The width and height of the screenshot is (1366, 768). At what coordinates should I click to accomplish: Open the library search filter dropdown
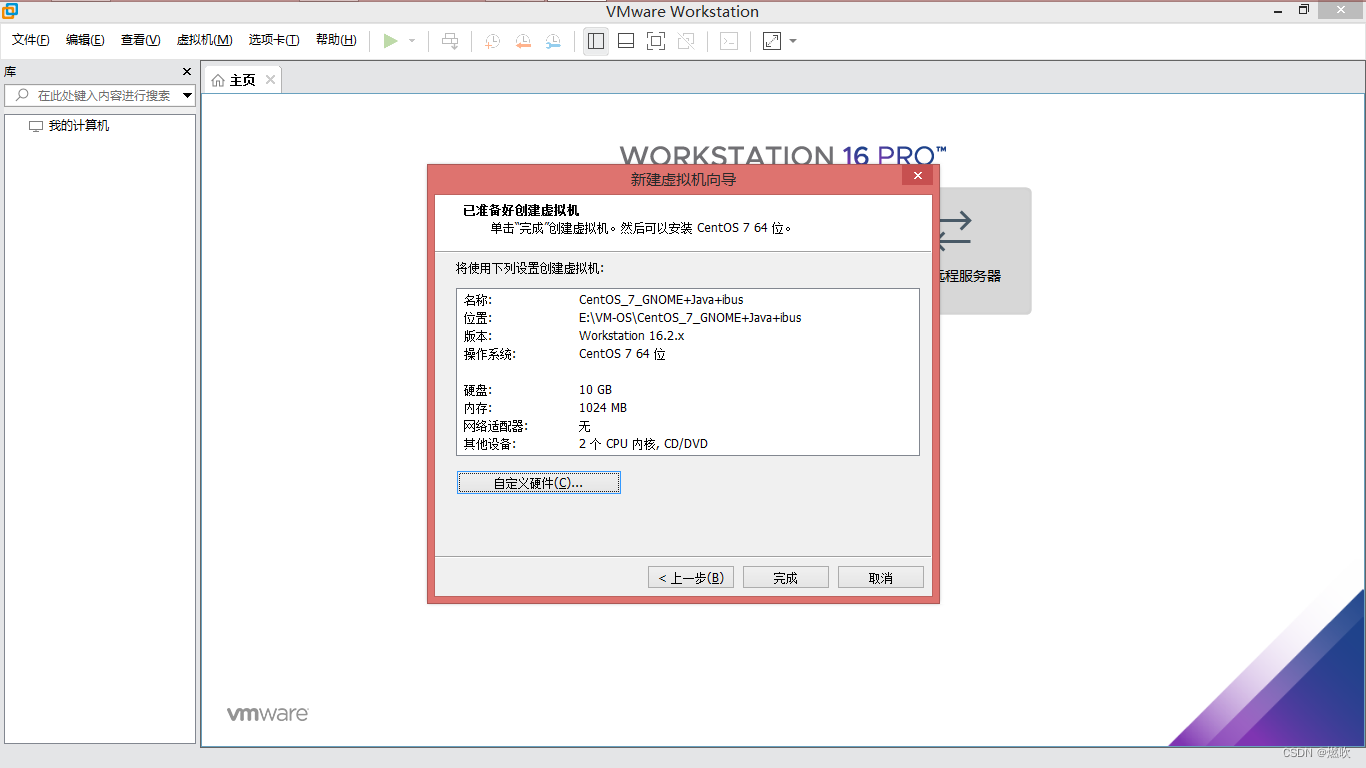click(x=188, y=95)
